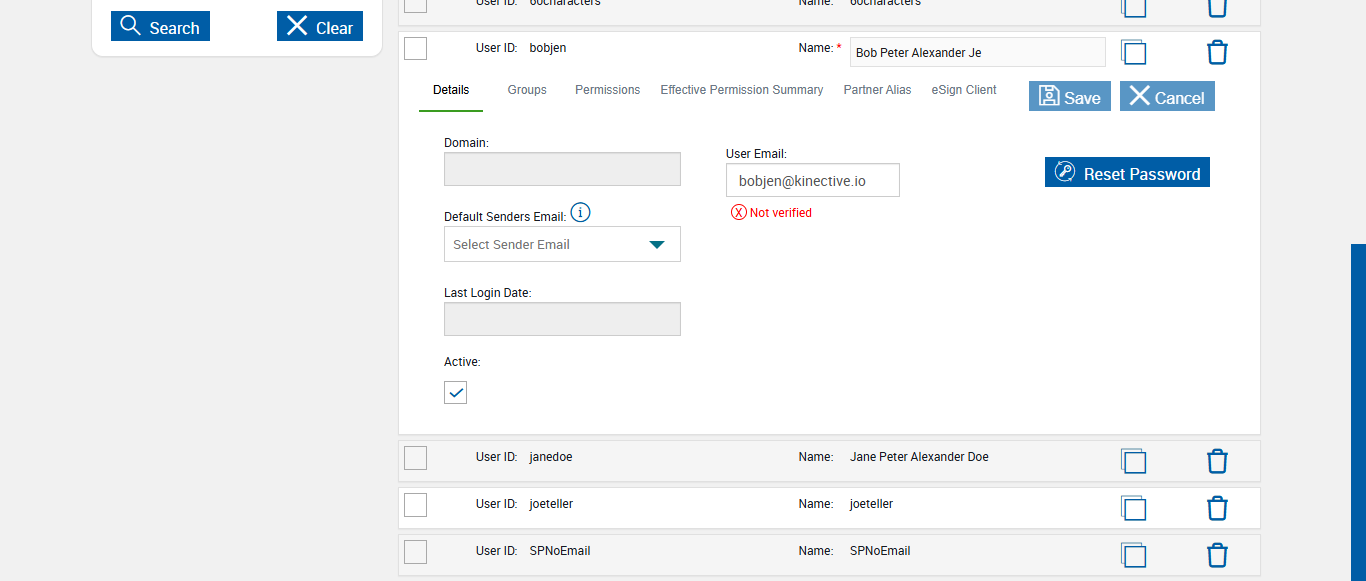Edit the User Email field
This screenshot has height=581, width=1366.
812,181
